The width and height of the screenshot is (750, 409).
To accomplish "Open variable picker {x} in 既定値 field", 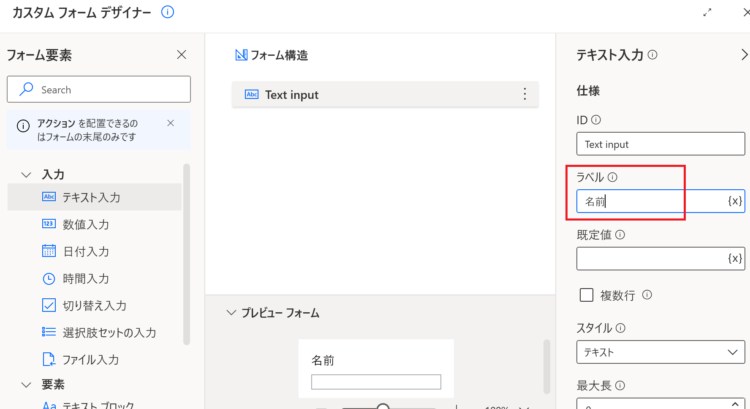I will click(x=735, y=259).
